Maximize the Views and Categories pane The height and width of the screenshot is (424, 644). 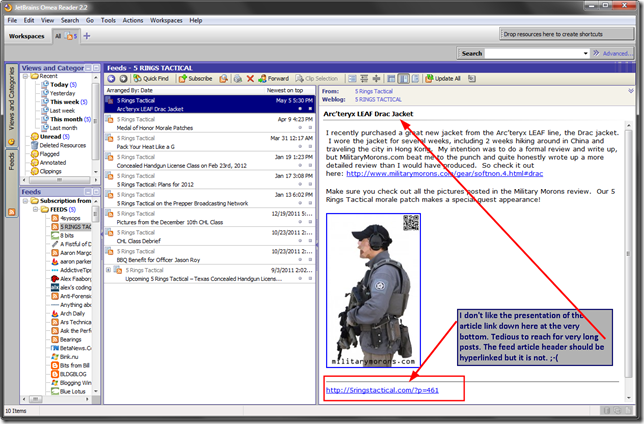tap(96, 68)
